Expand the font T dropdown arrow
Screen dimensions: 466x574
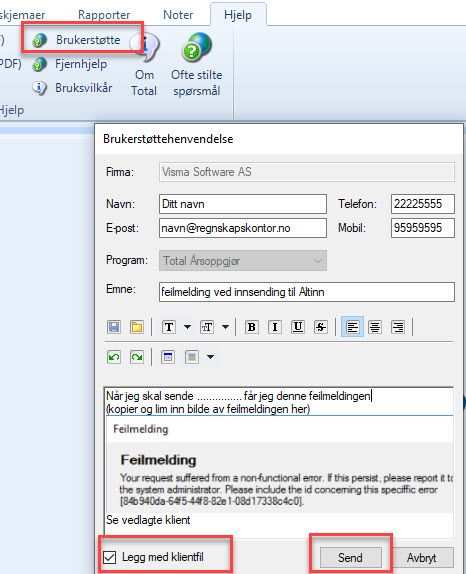(x=187, y=327)
